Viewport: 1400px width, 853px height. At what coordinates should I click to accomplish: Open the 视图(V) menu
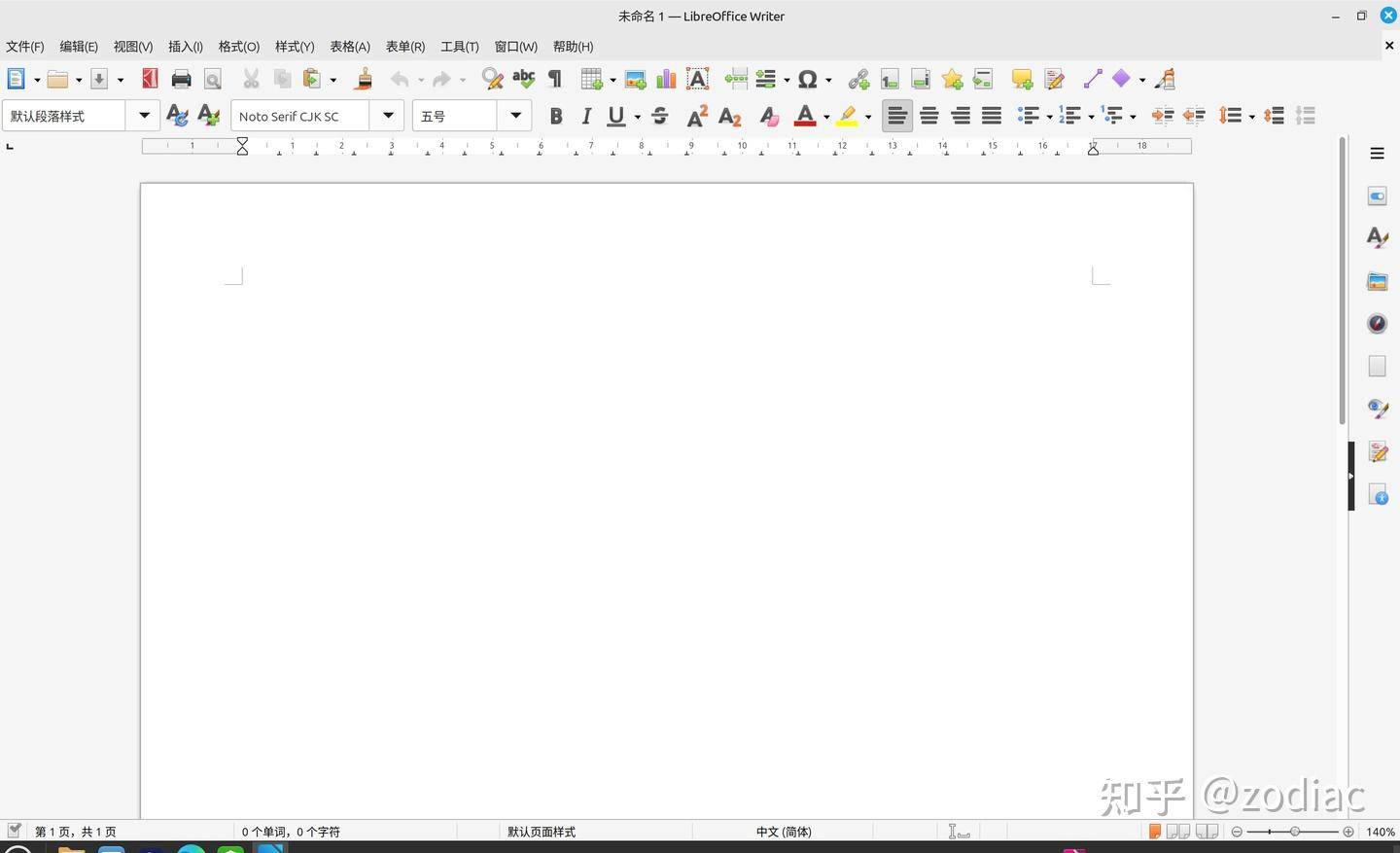133,47
